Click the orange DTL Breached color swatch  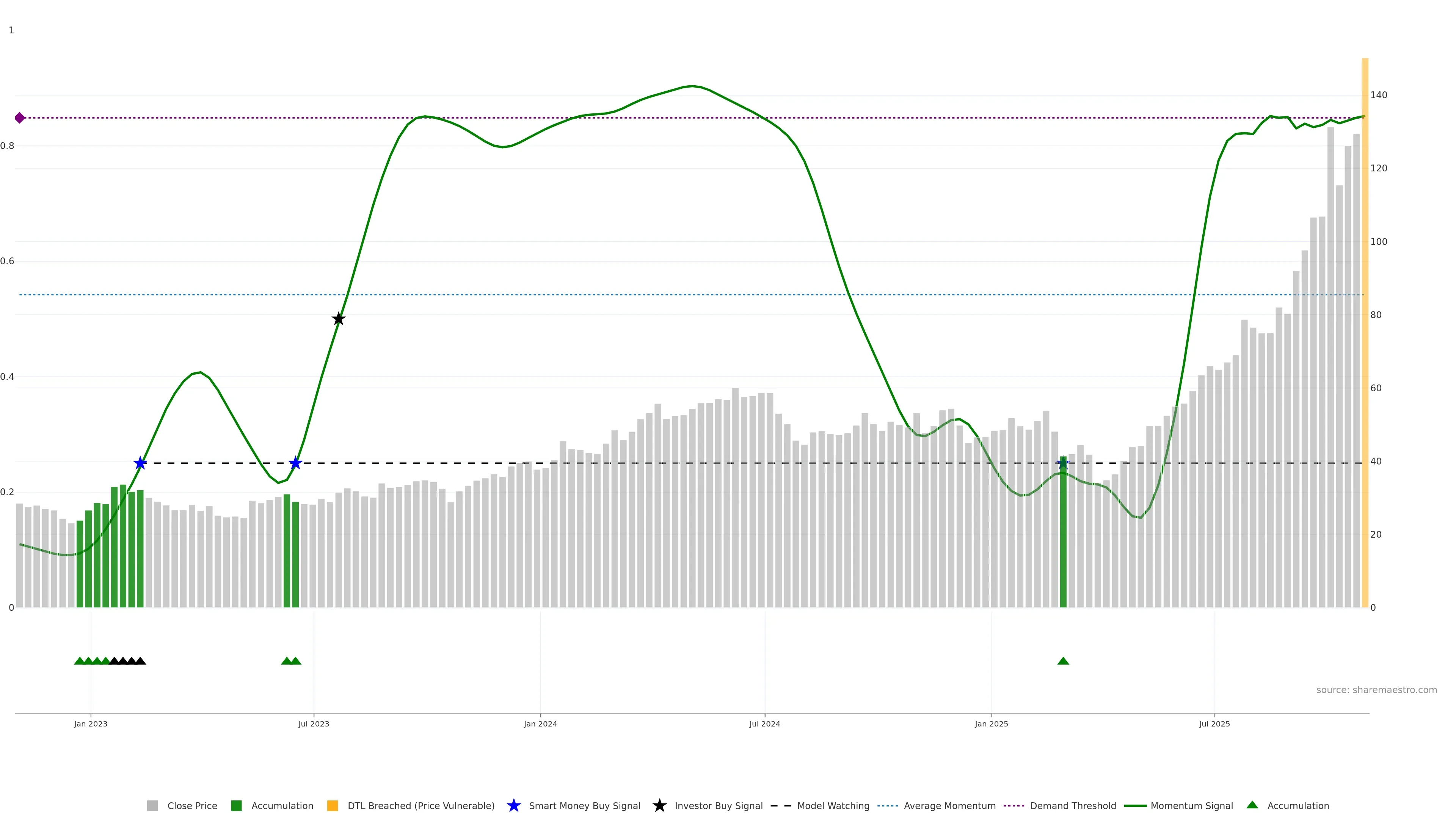coord(333,806)
